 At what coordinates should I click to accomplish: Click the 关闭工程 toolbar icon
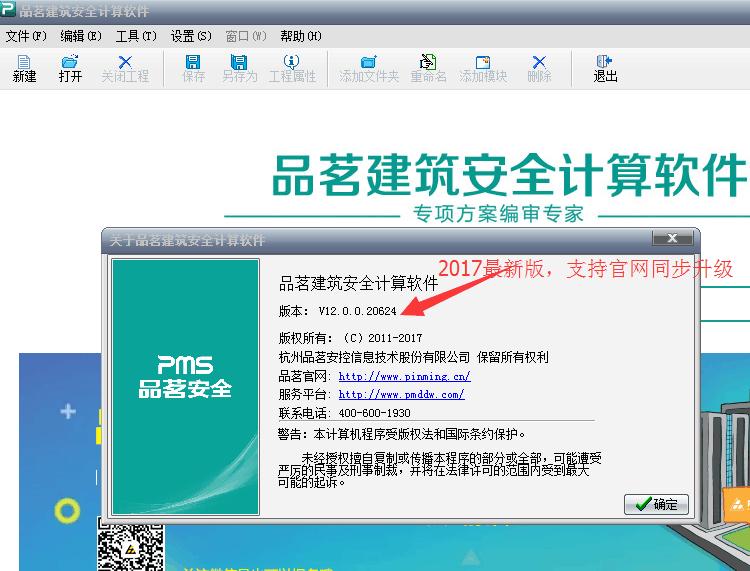125,68
